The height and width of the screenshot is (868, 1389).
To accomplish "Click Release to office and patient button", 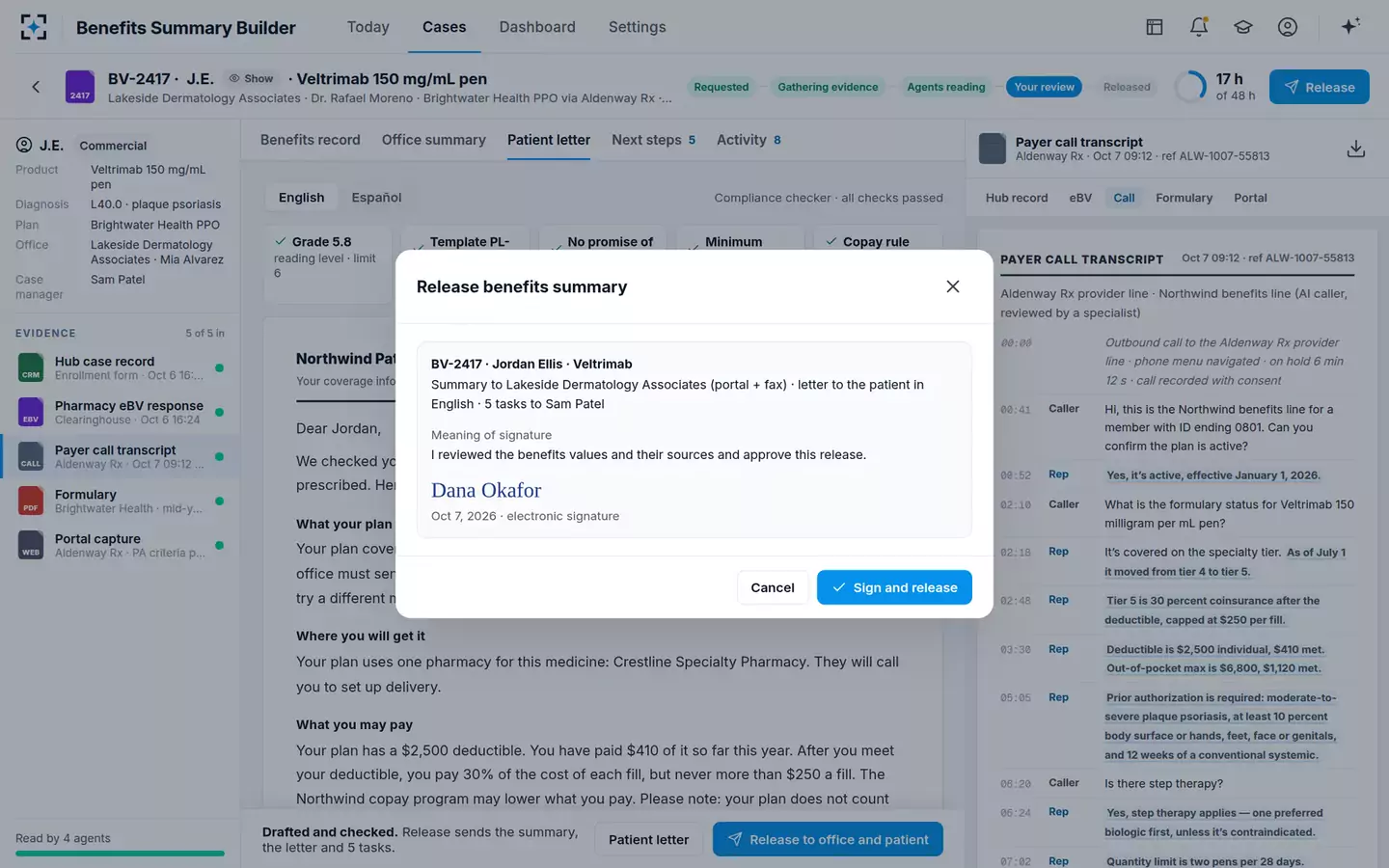I will click(828, 839).
